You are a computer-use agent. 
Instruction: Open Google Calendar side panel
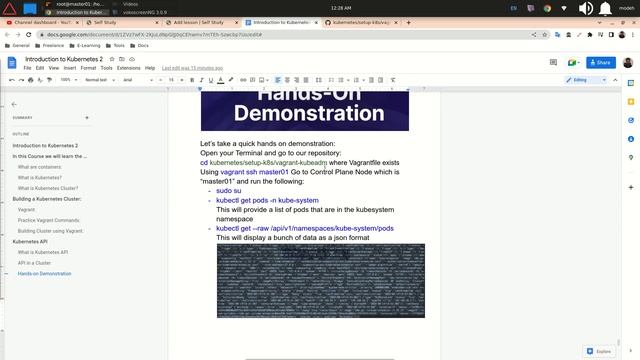(631, 83)
